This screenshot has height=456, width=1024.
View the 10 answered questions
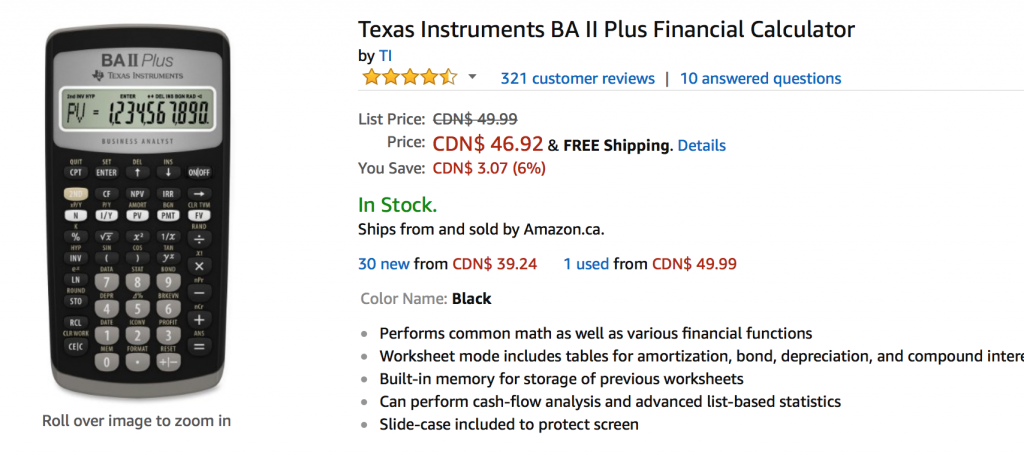760,78
